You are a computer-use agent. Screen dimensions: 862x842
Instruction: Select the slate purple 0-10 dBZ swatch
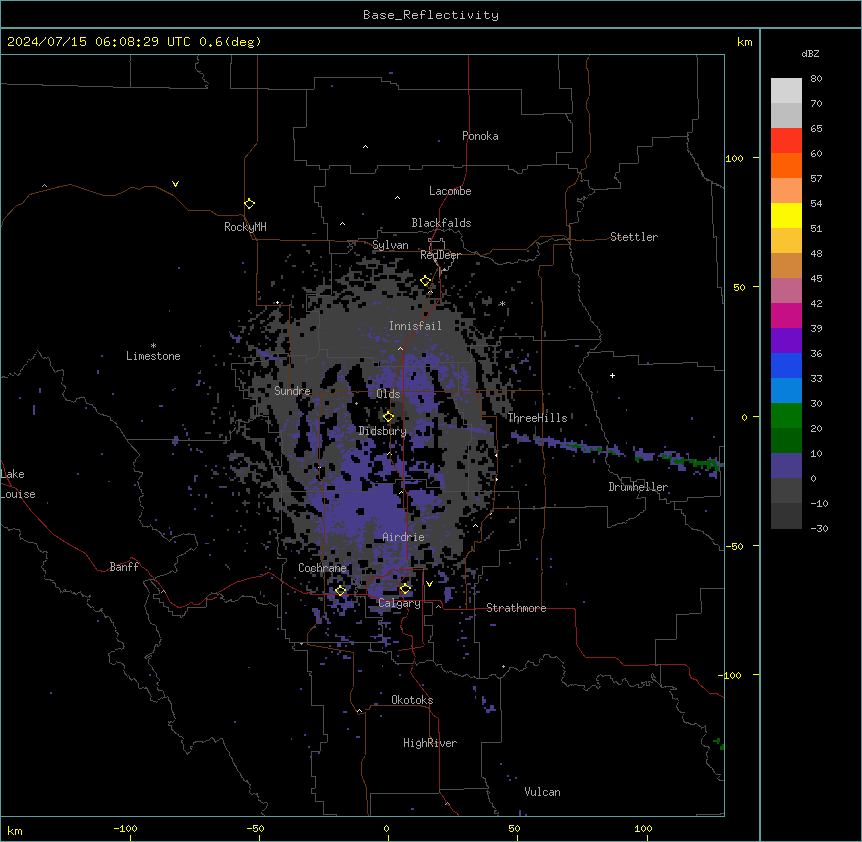(786, 466)
